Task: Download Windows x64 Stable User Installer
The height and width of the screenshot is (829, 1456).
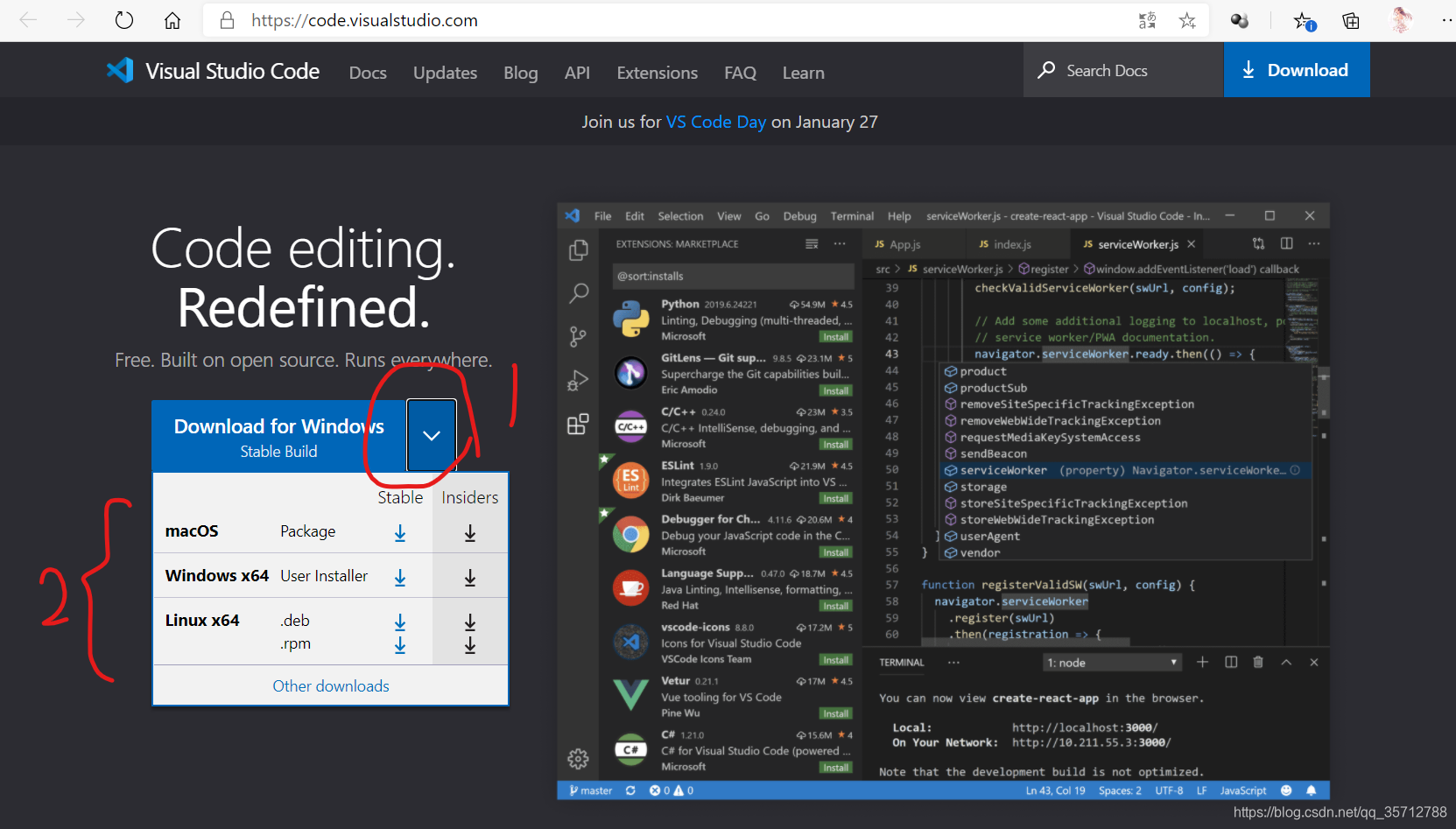Action: click(400, 577)
